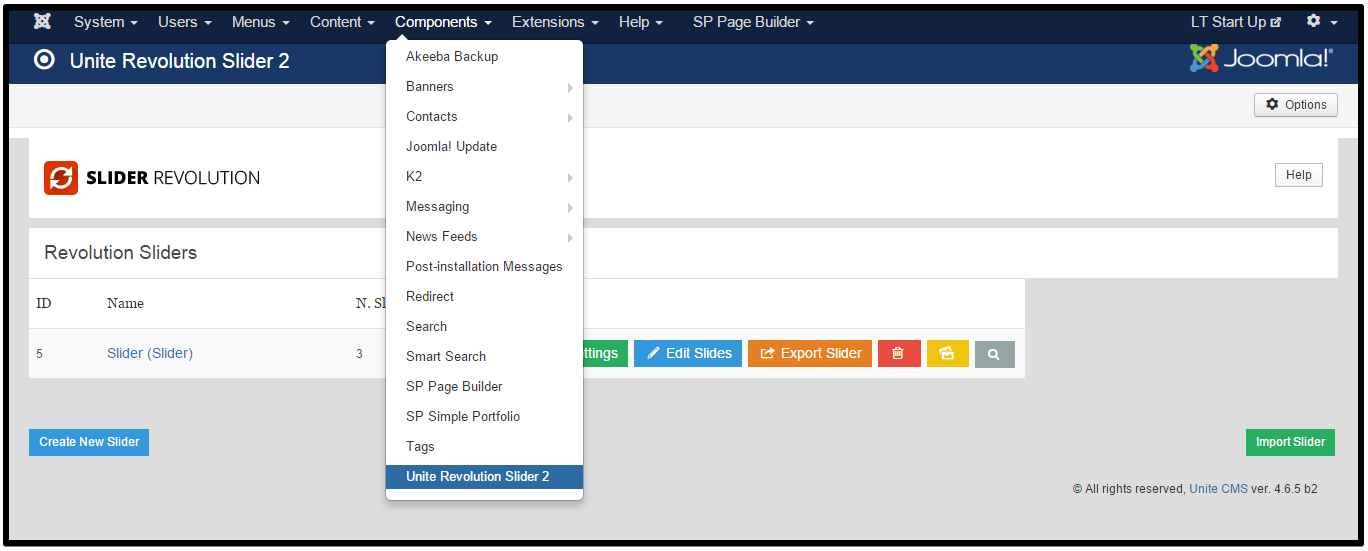The width and height of the screenshot is (1368, 551).
Task: Select Unite Revolution Slider 2 entry
Action: point(484,477)
